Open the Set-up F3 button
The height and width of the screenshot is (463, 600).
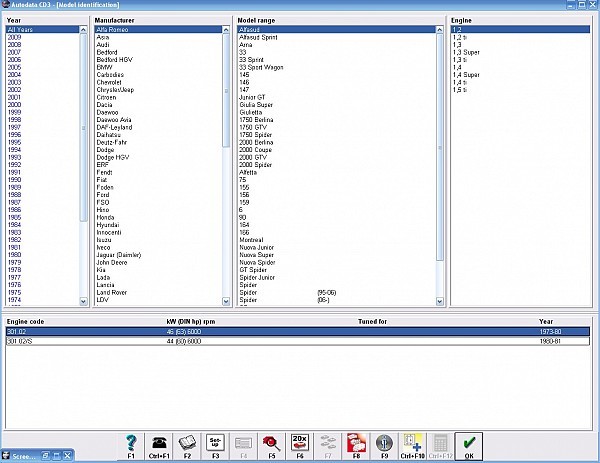[x=215, y=446]
